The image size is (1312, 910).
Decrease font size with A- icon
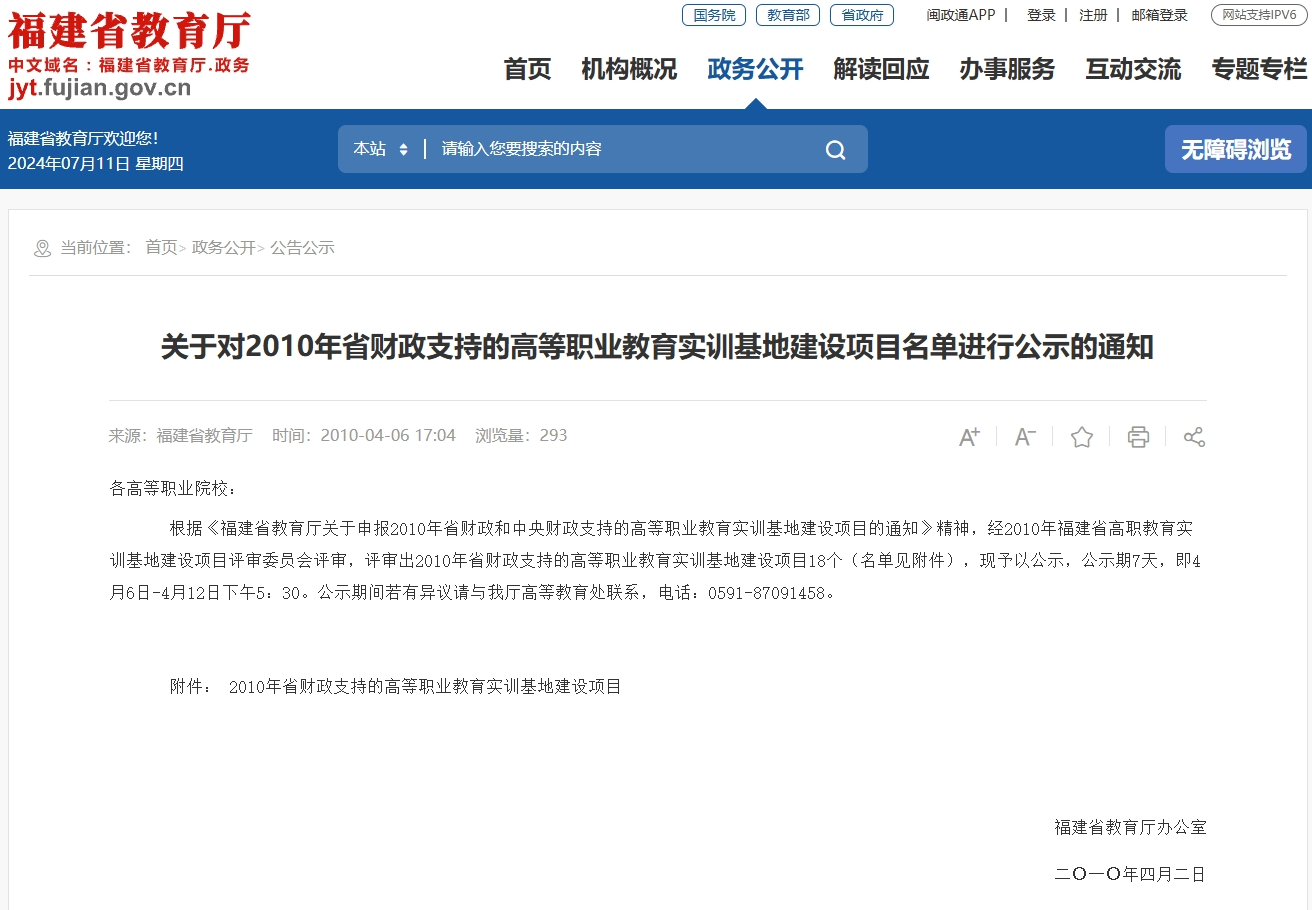tap(1025, 437)
